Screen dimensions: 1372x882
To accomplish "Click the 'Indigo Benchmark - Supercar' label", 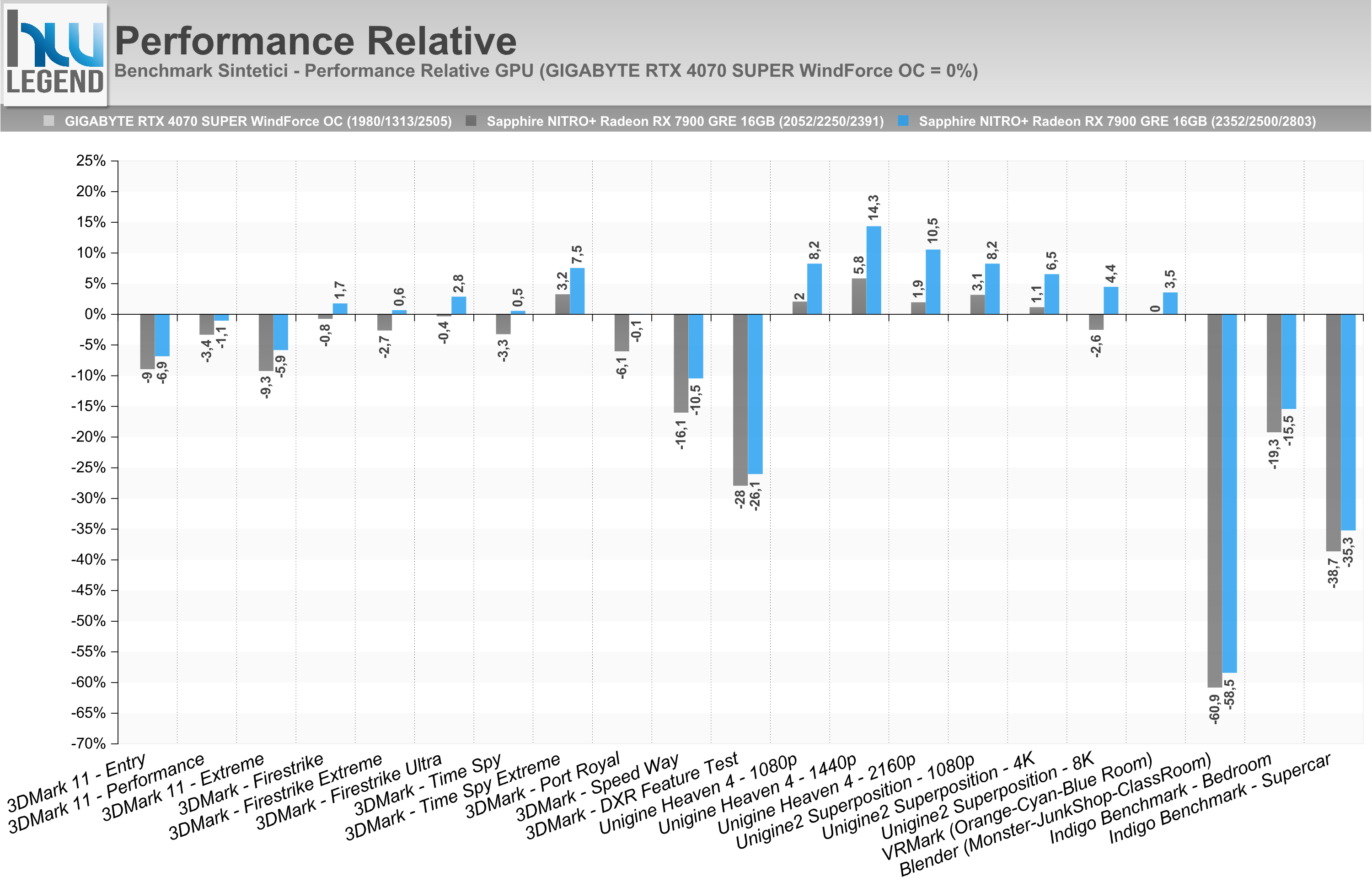I will [x=1220, y=798].
